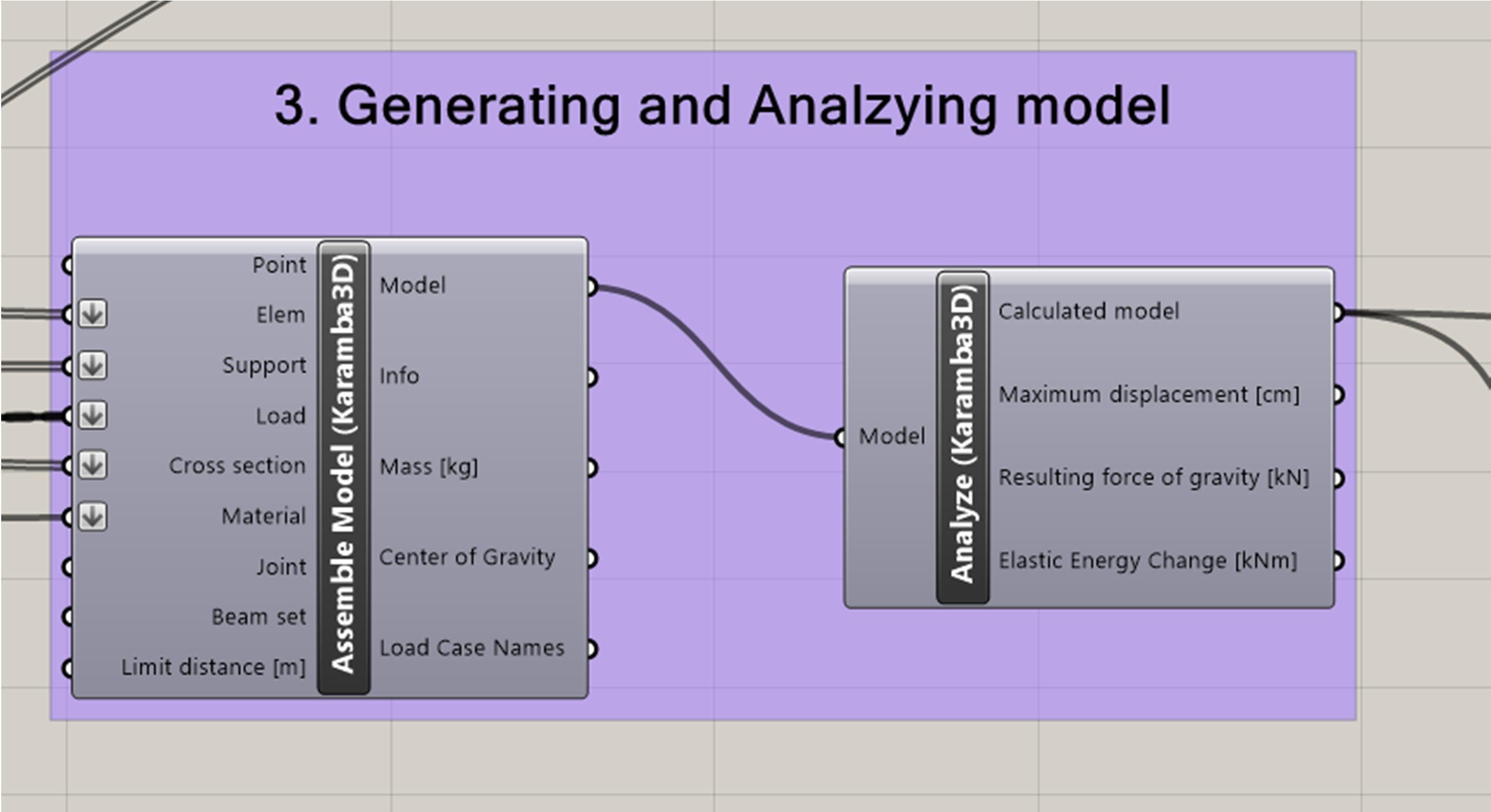
Task: Click the flatten arrow icon on Material input
Action: (93, 517)
